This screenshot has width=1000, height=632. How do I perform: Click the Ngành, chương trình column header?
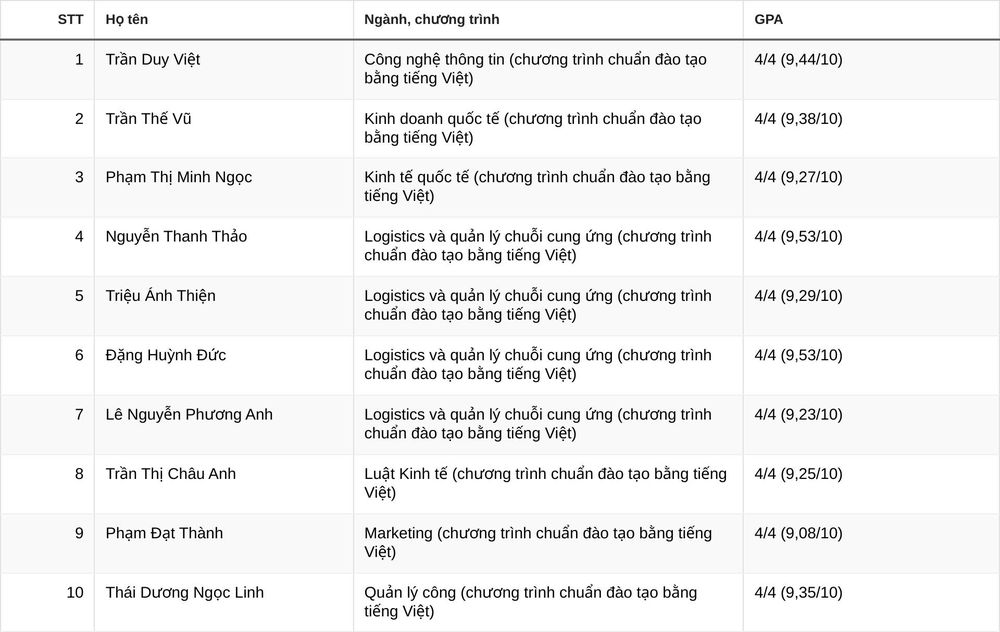click(431, 19)
